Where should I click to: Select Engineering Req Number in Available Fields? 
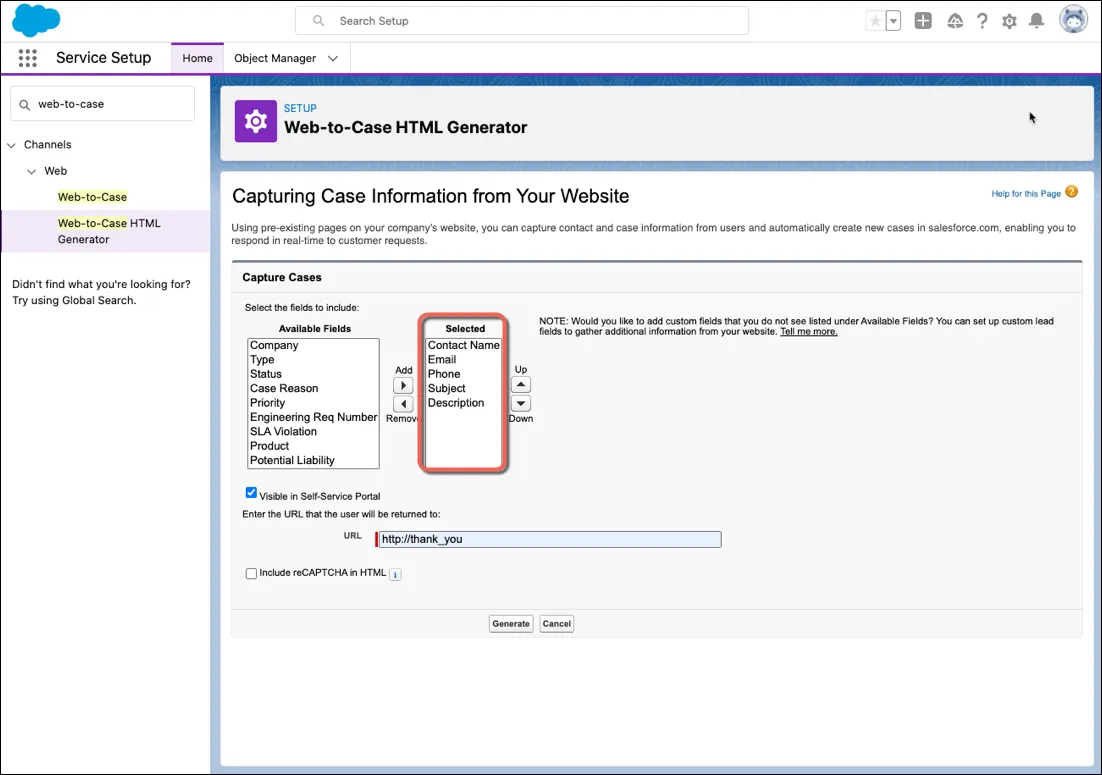coord(313,417)
